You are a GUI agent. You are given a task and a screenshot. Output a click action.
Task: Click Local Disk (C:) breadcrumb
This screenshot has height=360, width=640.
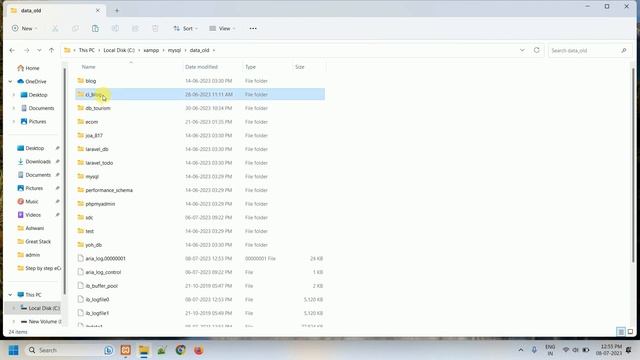point(119,50)
